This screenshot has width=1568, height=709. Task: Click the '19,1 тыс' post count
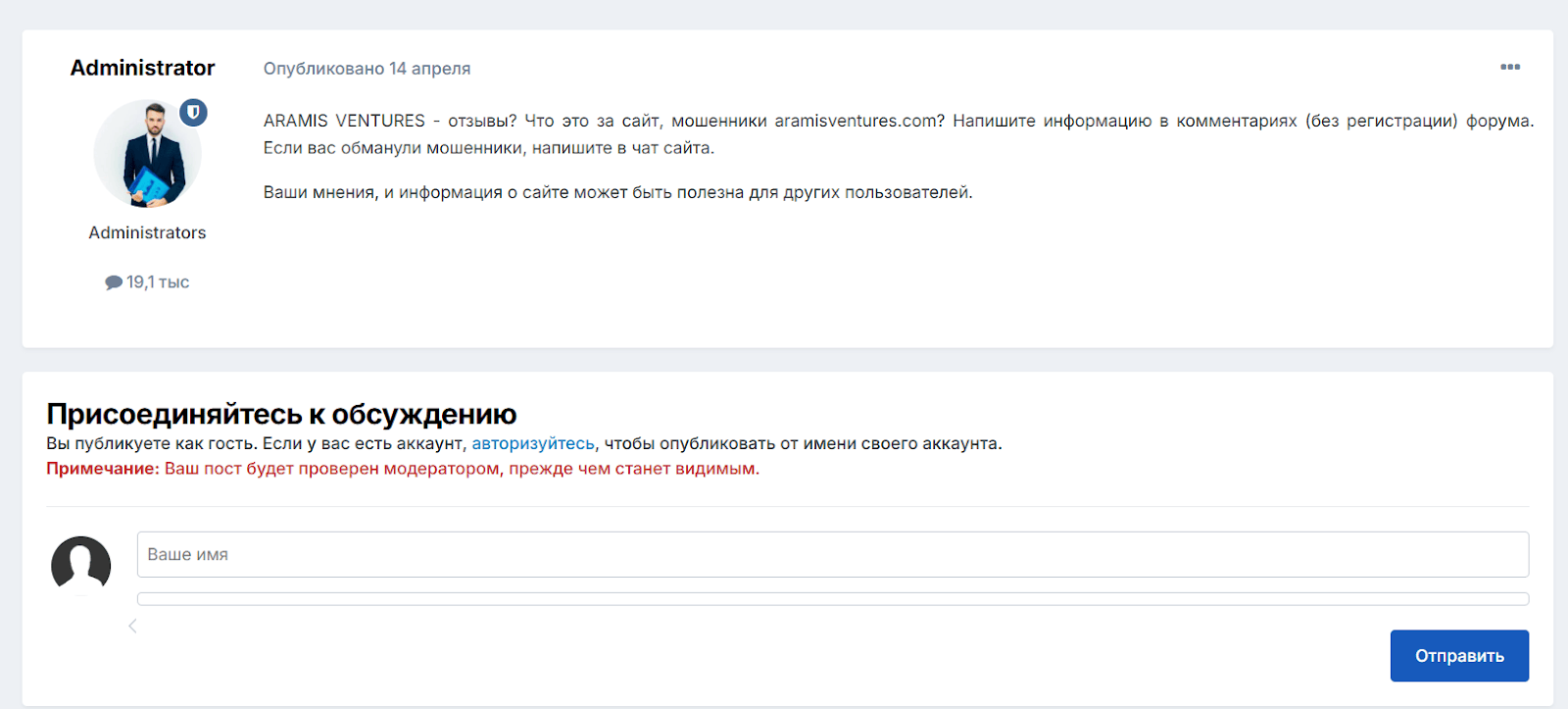157,282
